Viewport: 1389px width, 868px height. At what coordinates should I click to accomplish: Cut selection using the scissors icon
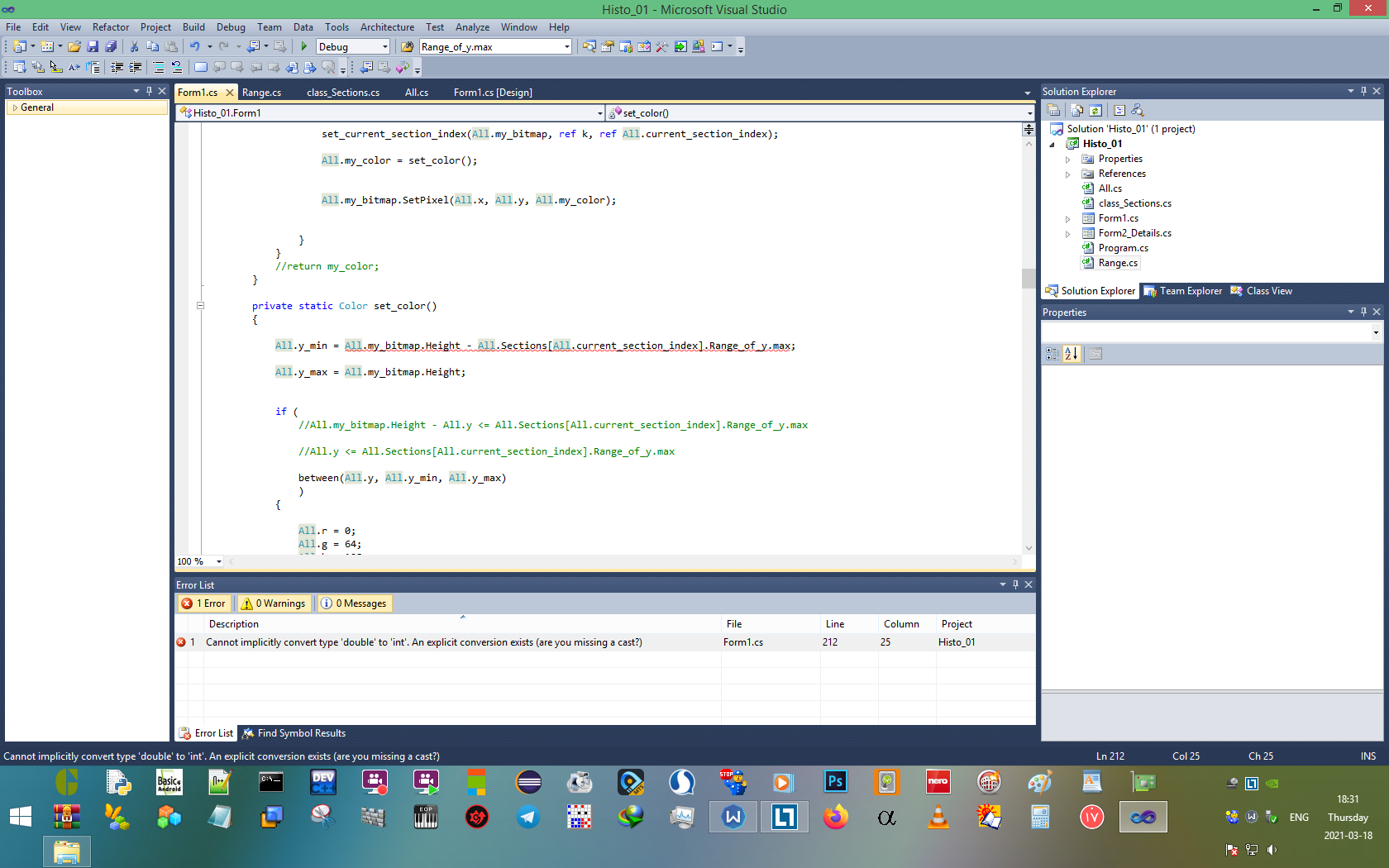[134, 46]
